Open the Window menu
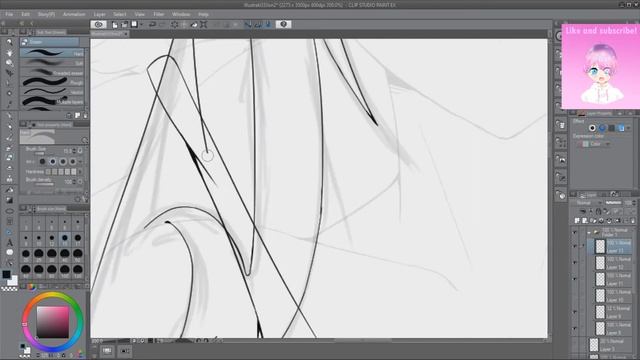The height and width of the screenshot is (360, 640). coord(181,14)
